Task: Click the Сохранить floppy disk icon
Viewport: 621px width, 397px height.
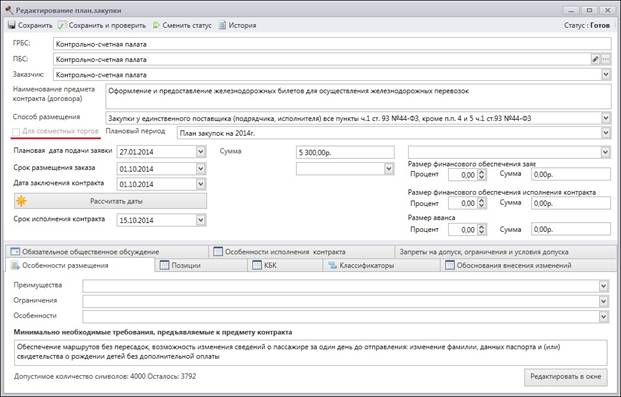Action: point(12,25)
